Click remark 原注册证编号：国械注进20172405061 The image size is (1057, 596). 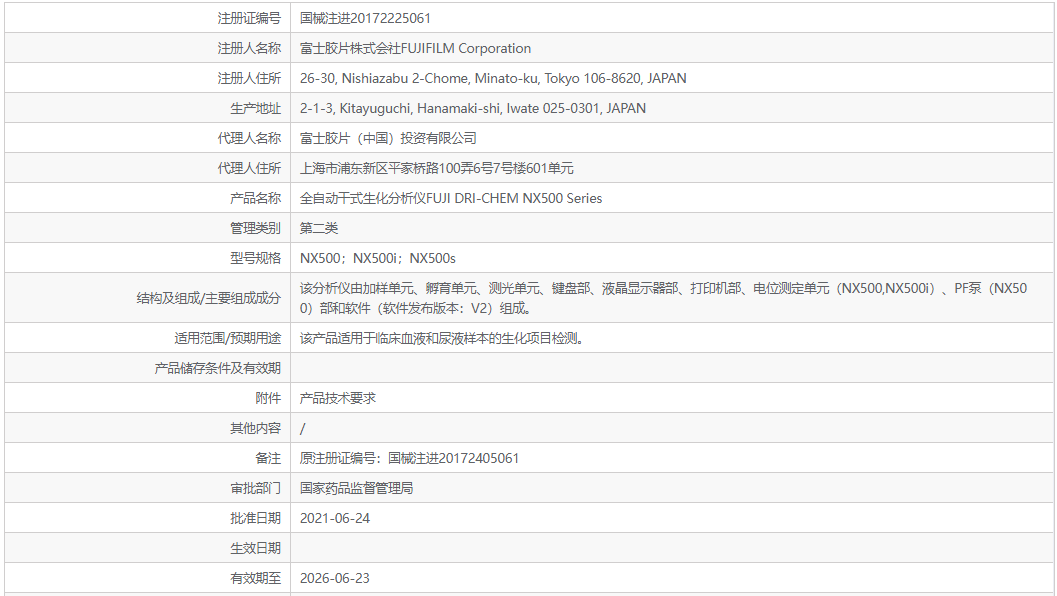point(409,458)
